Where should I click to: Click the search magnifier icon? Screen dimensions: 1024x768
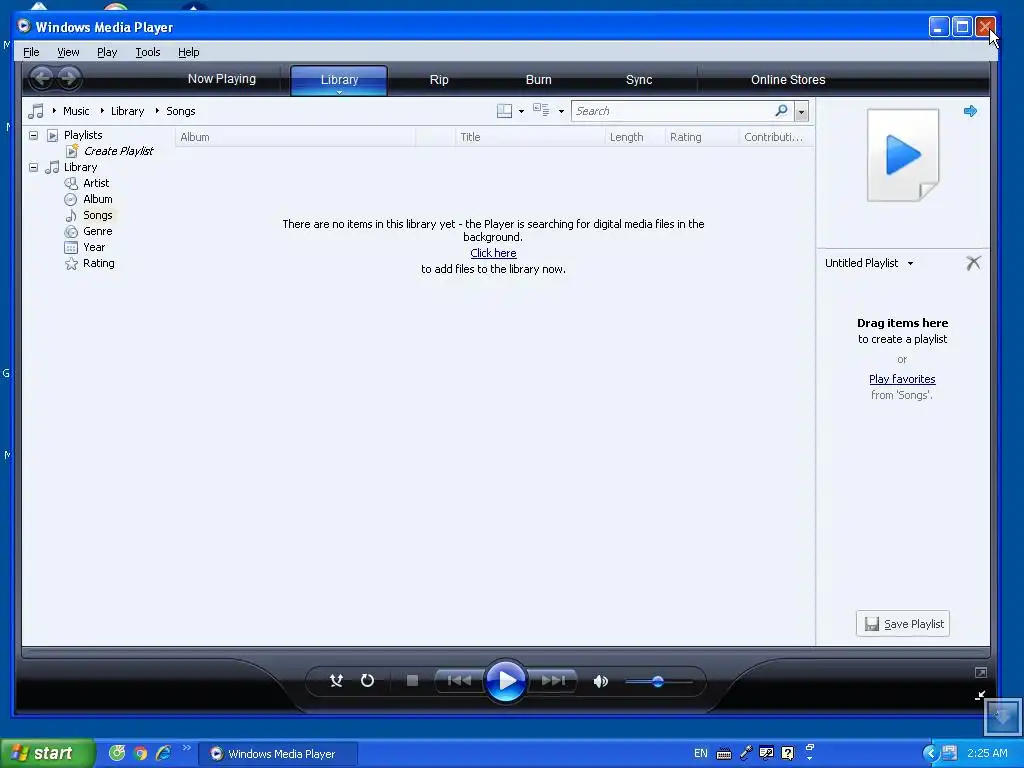point(781,110)
